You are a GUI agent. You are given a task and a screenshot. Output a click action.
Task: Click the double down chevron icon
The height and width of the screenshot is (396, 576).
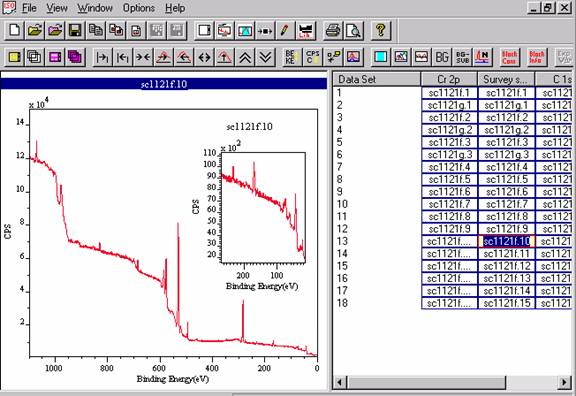pyautogui.click(x=265, y=57)
